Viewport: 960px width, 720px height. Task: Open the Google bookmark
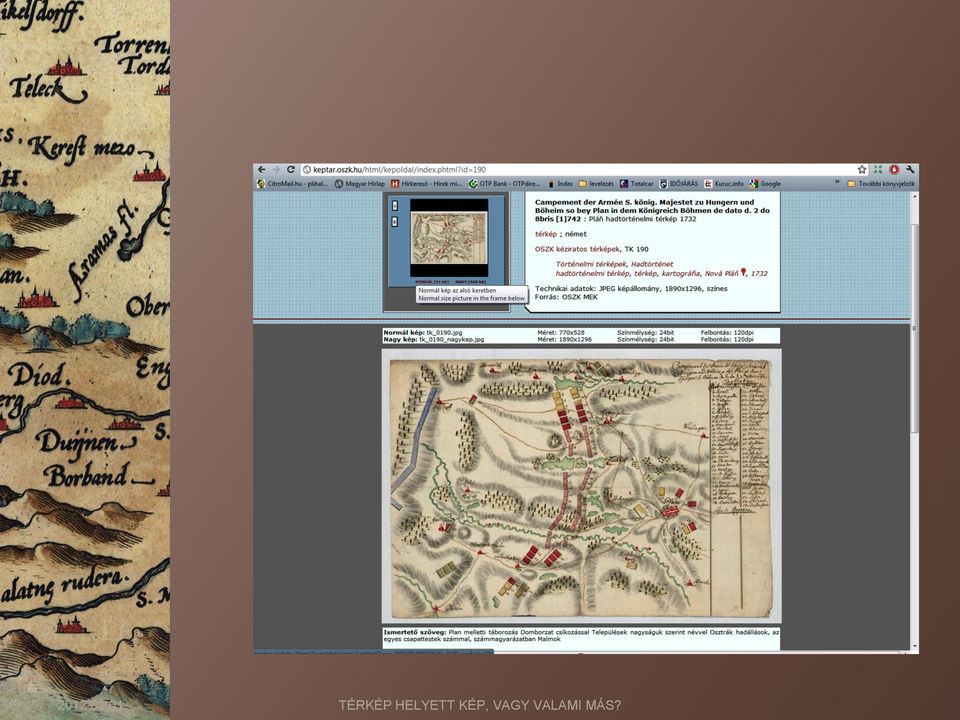point(765,184)
